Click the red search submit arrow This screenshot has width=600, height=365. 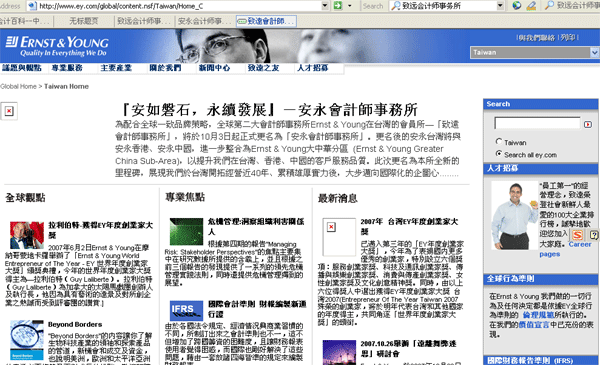(x=588, y=124)
